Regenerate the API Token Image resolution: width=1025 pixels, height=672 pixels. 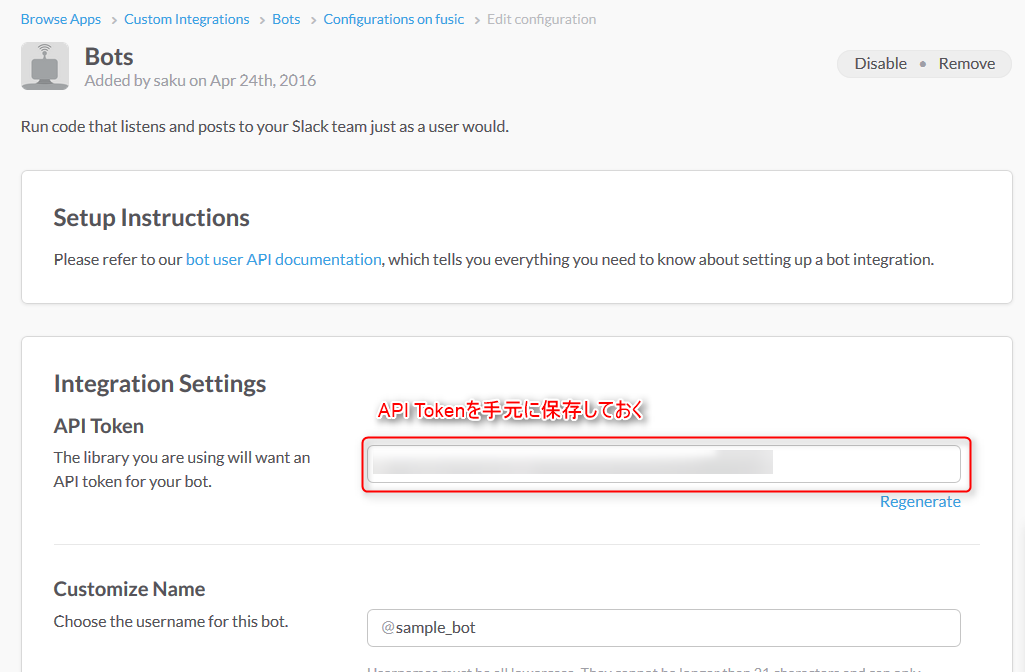[920, 501]
